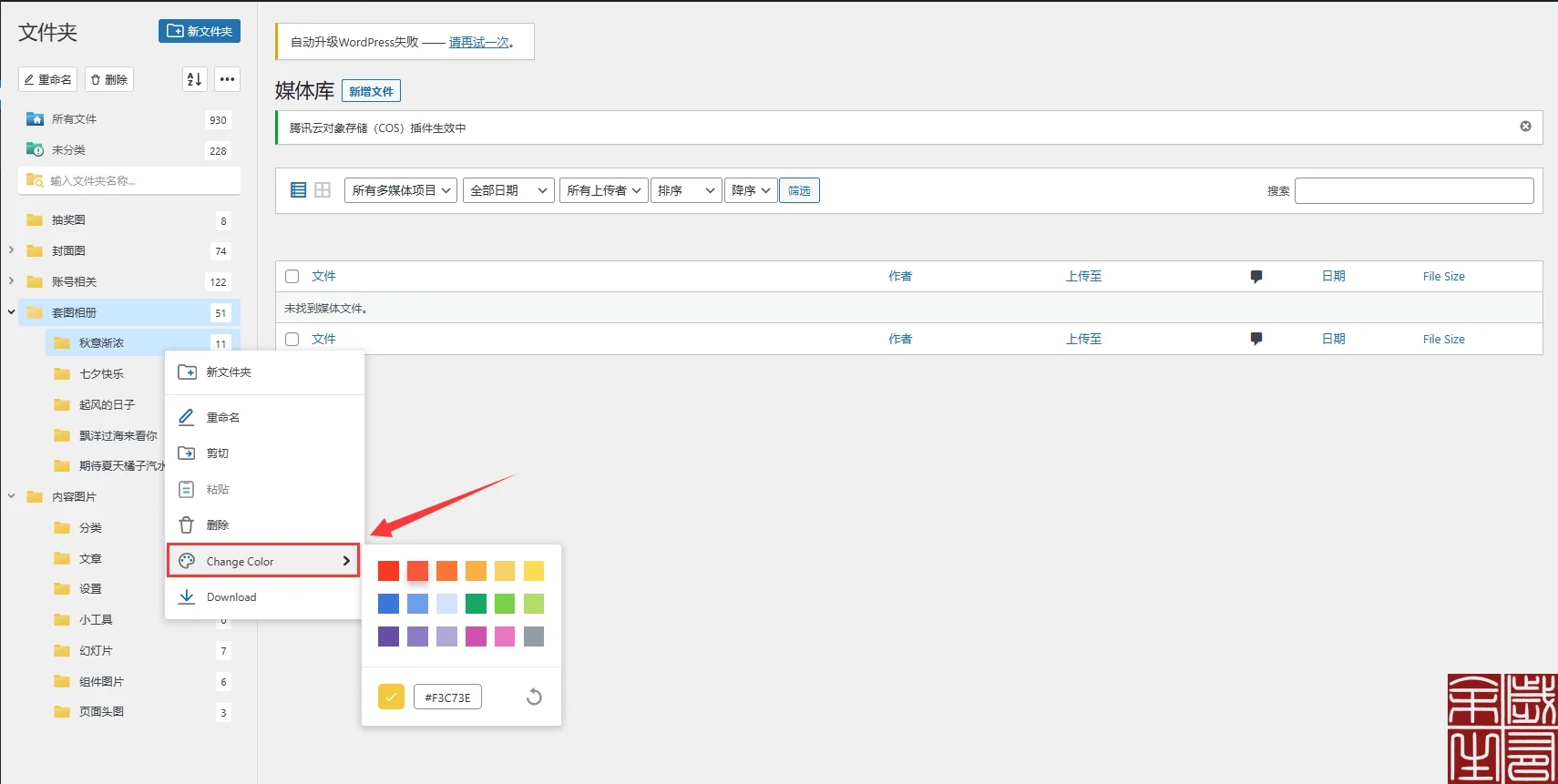Image resolution: width=1558 pixels, height=784 pixels.
Task: Collapse the 套图相册 folder tree arrow
Action: coord(11,312)
